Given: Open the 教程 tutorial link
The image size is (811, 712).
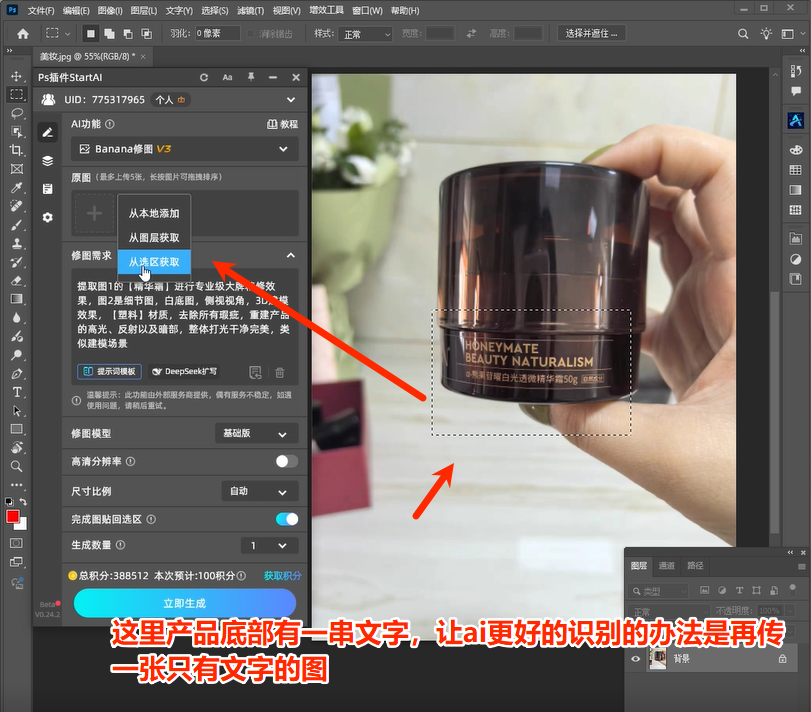Looking at the screenshot, I should [x=283, y=124].
